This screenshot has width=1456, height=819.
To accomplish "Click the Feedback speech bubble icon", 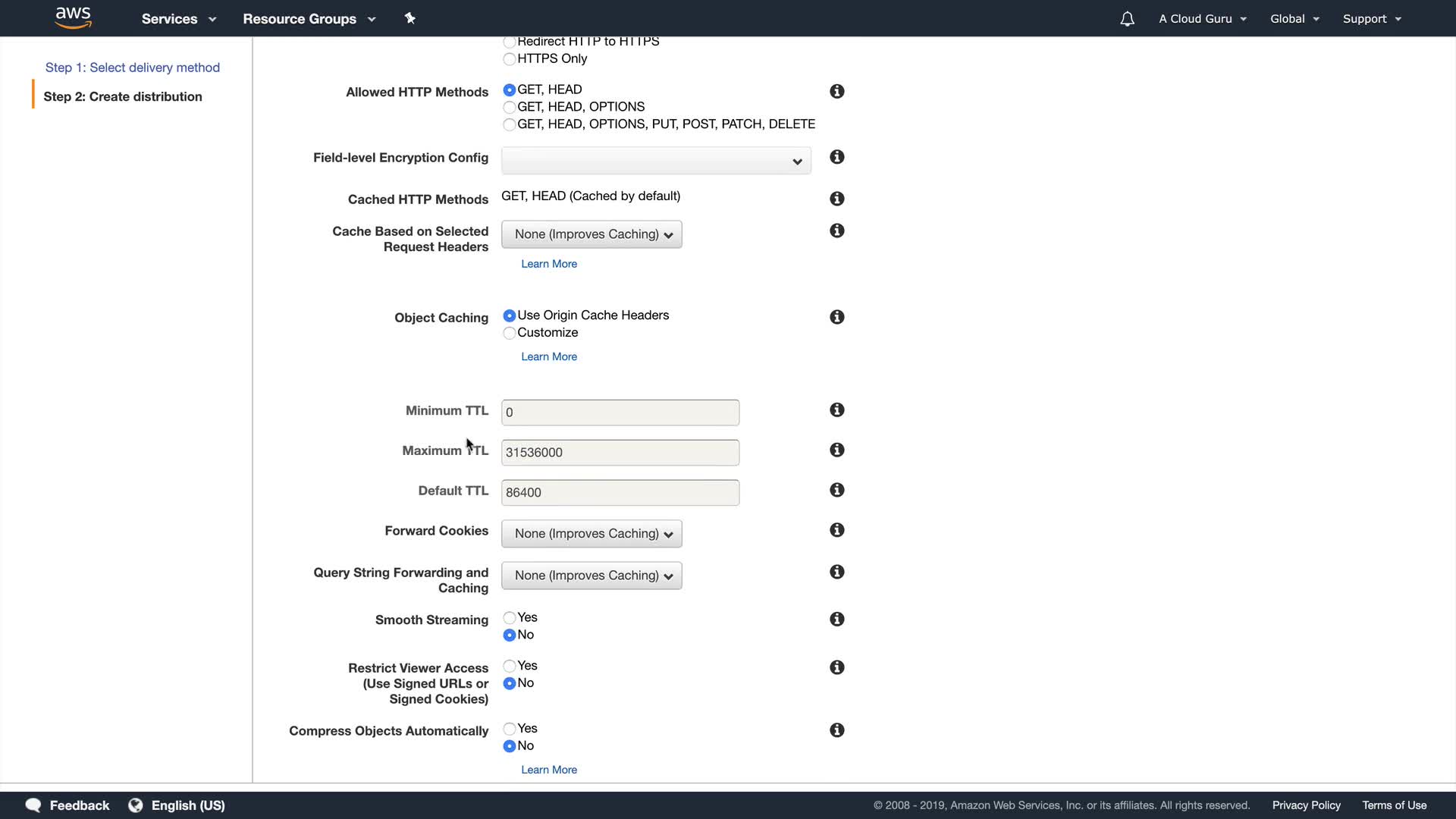I will 33,805.
